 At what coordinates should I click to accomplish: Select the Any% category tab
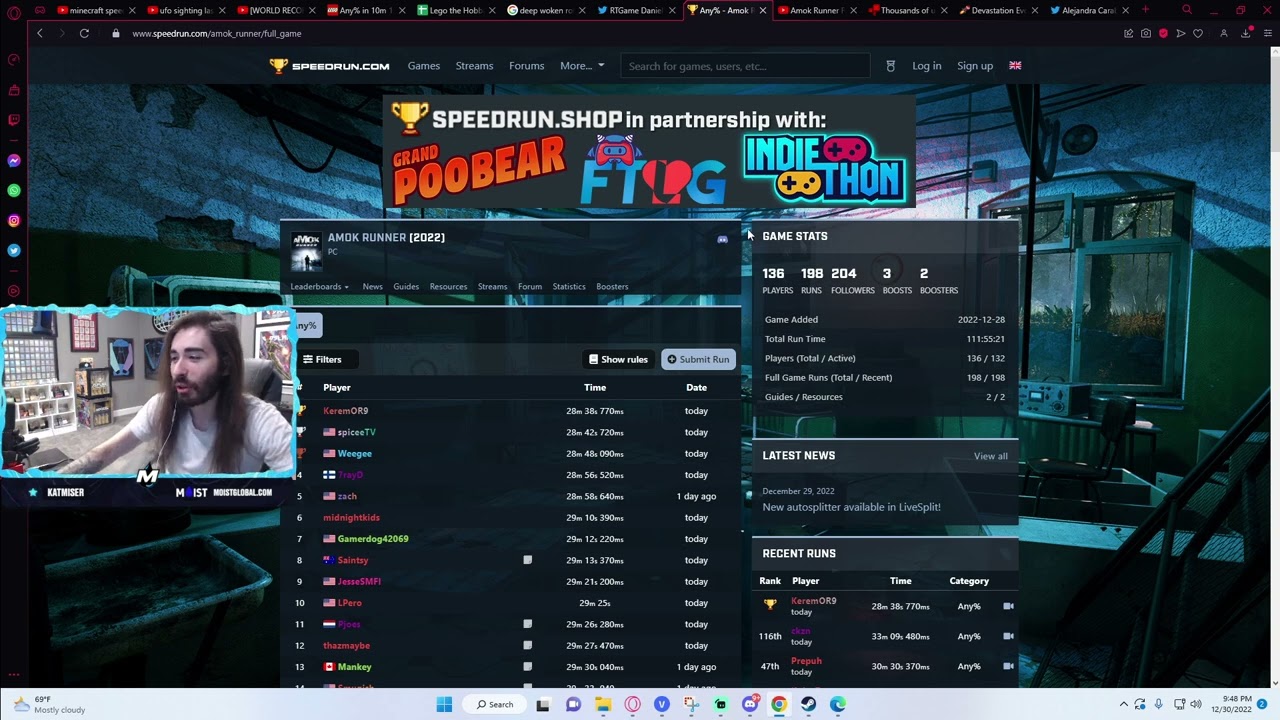307,325
